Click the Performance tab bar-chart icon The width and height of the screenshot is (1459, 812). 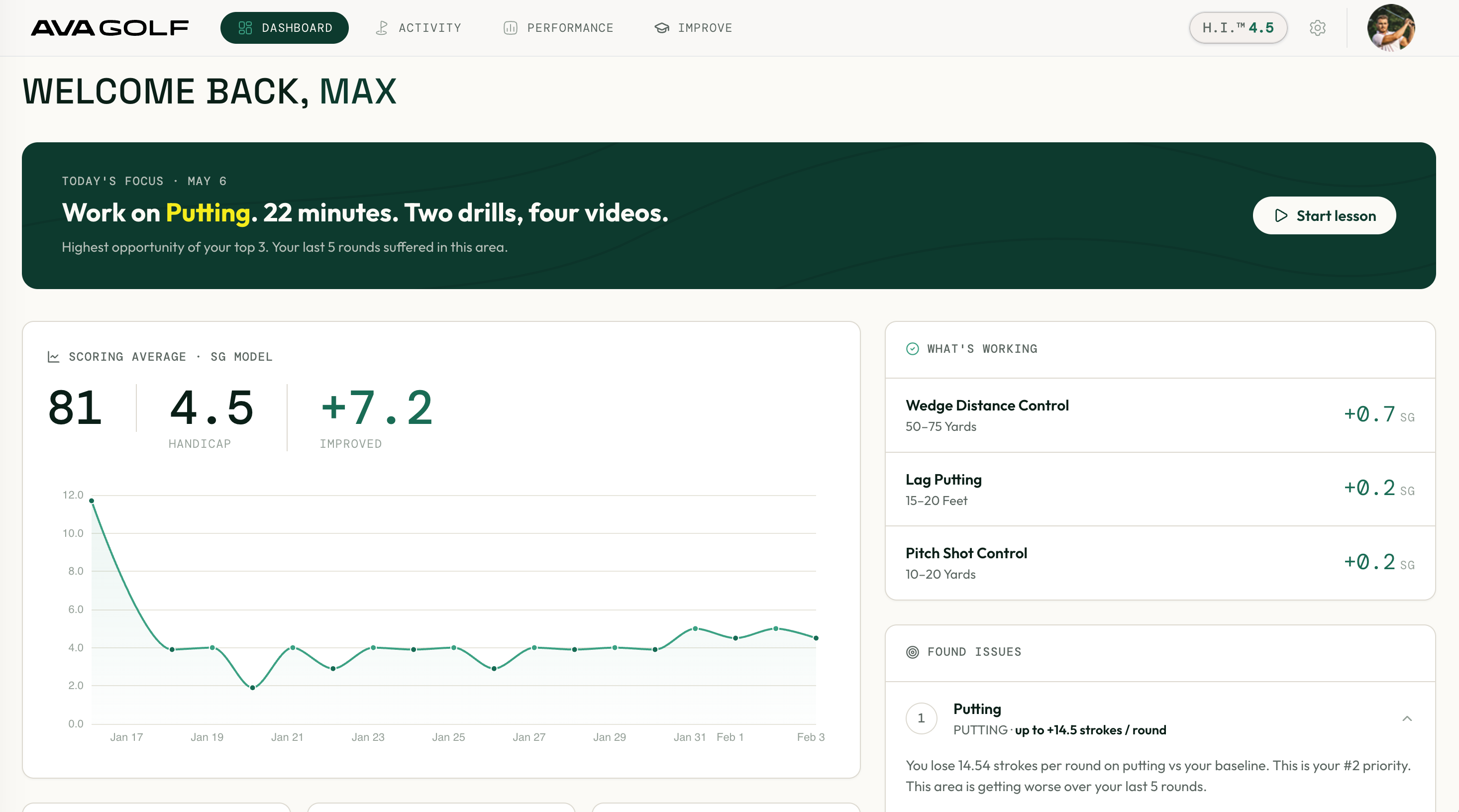(511, 28)
